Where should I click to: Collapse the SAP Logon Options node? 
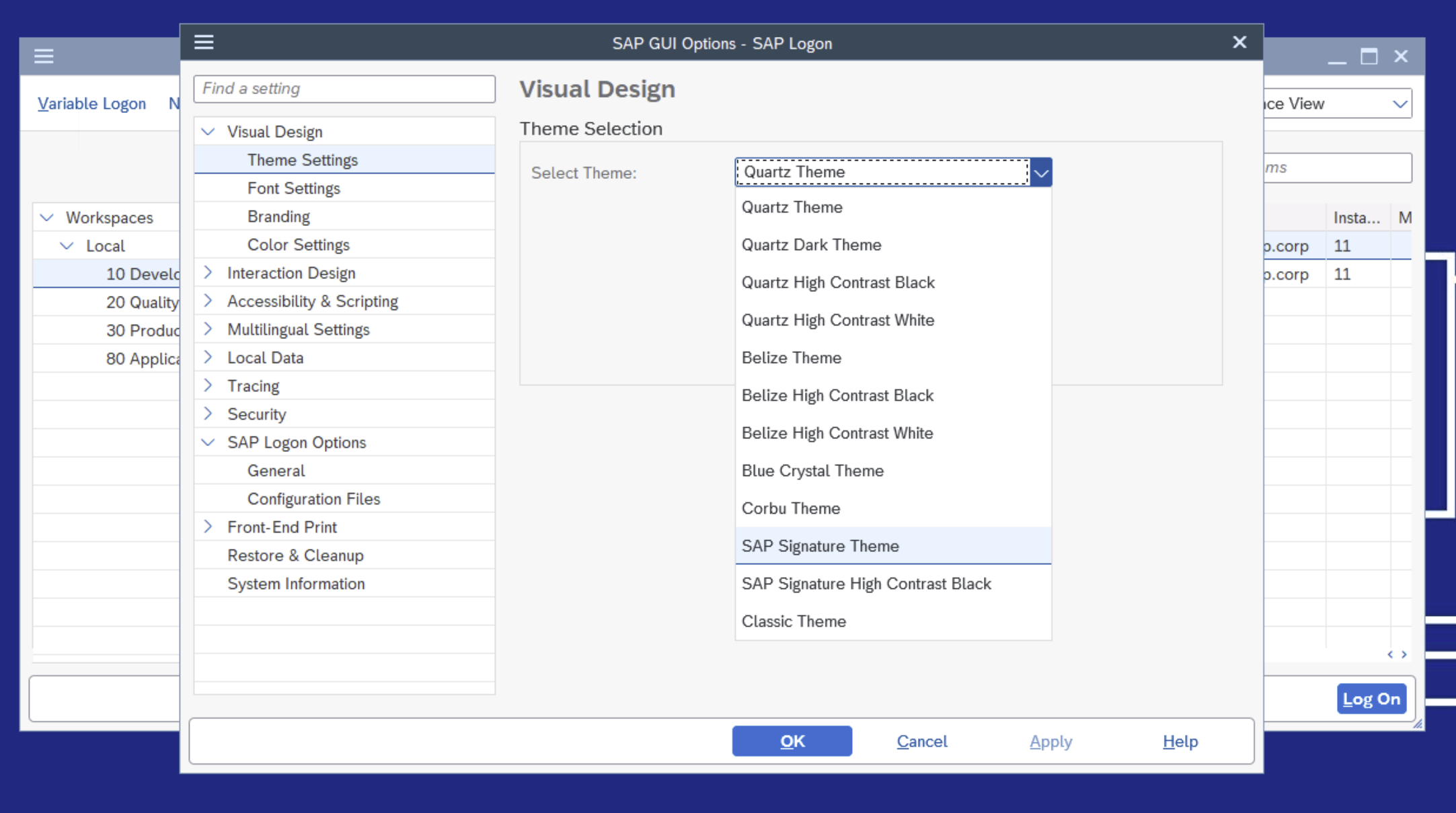point(208,442)
